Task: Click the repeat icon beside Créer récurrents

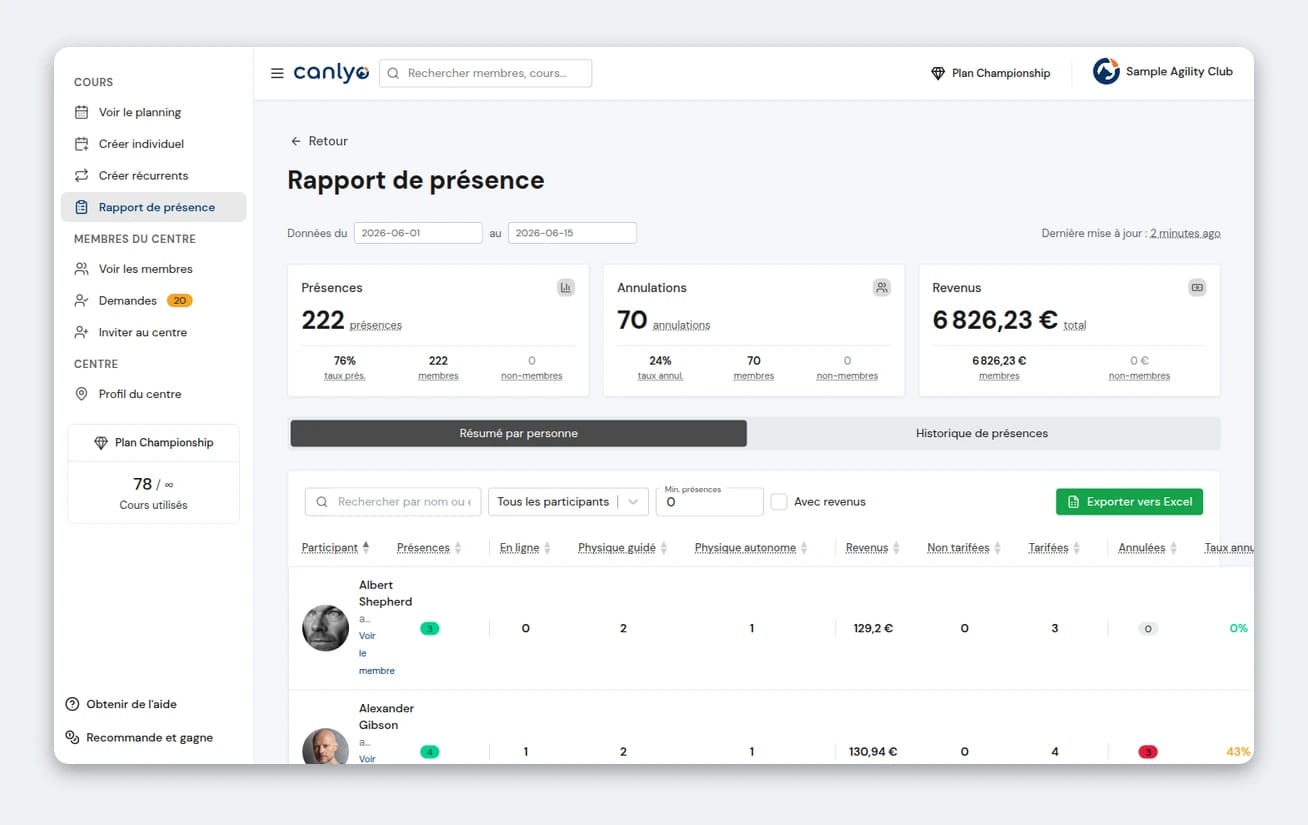Action: point(82,175)
